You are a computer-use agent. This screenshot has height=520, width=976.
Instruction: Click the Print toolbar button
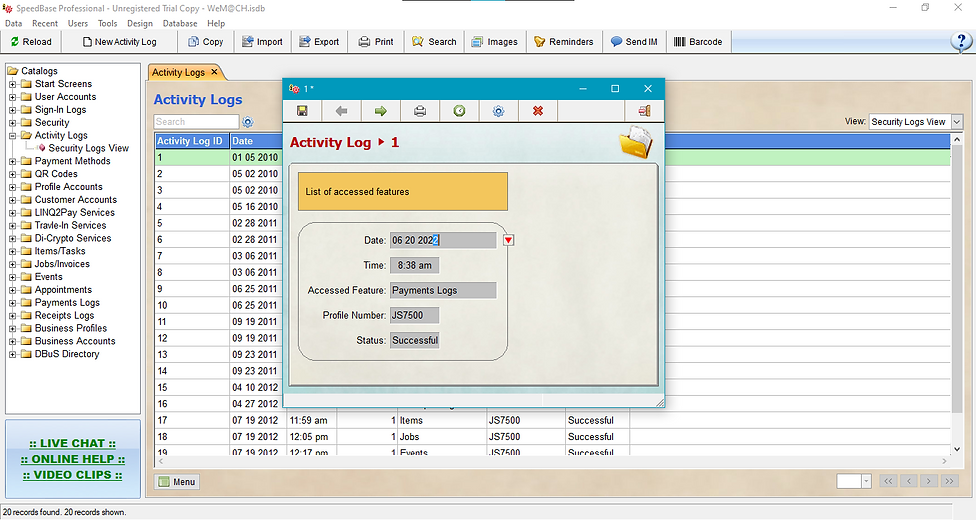coord(376,42)
